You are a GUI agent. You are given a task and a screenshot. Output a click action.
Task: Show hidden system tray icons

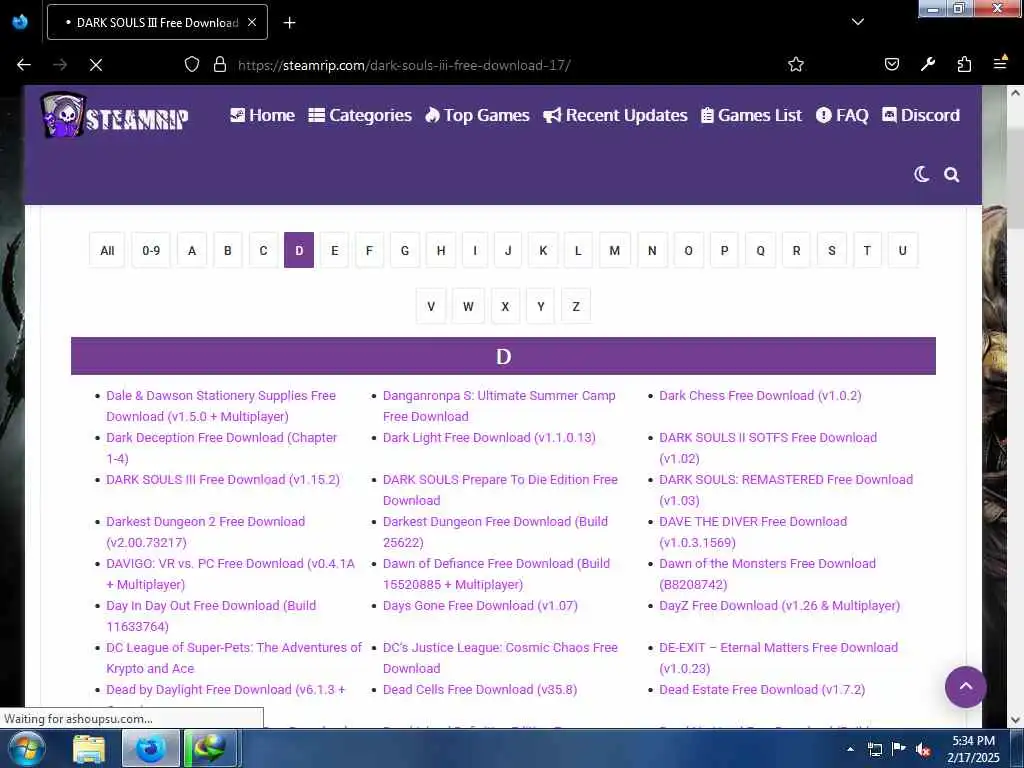point(850,749)
